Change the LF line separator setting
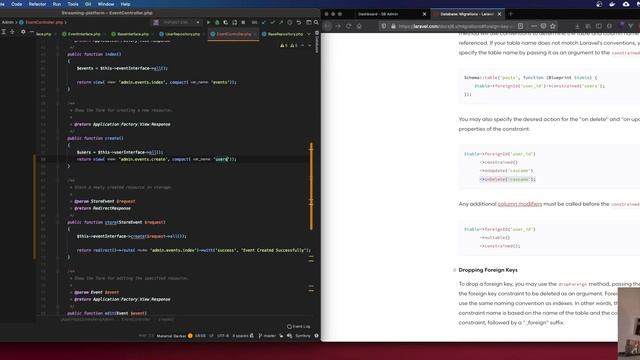The width and height of the screenshot is (640, 360). coord(211,336)
